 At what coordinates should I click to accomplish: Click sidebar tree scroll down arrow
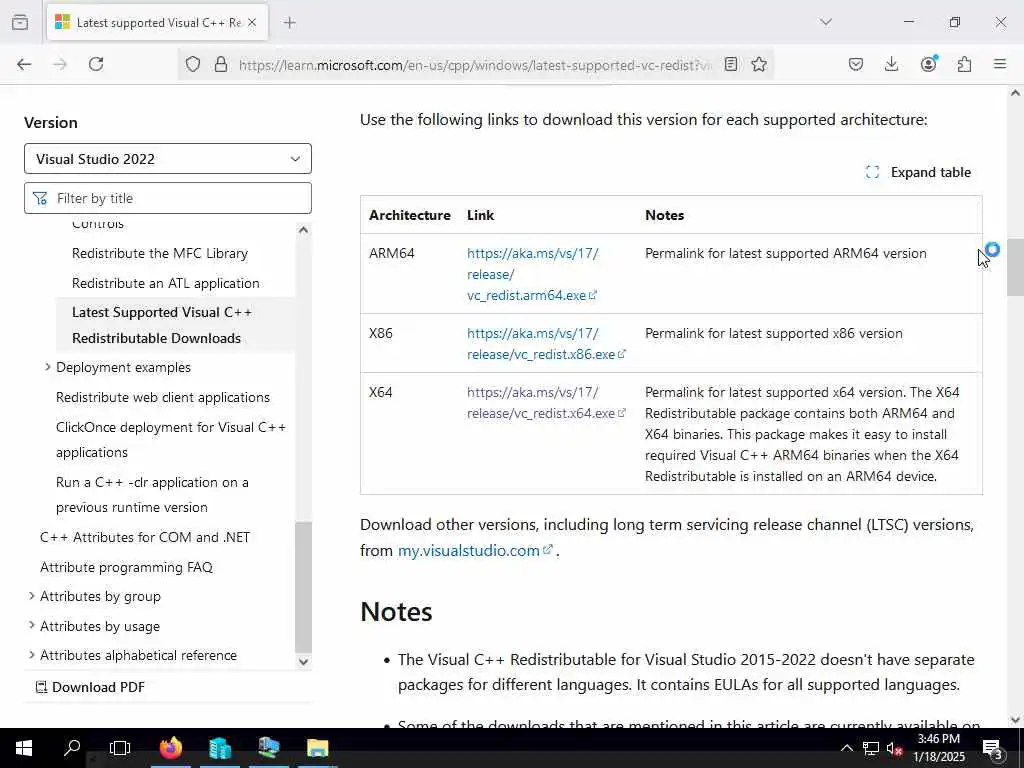303,662
